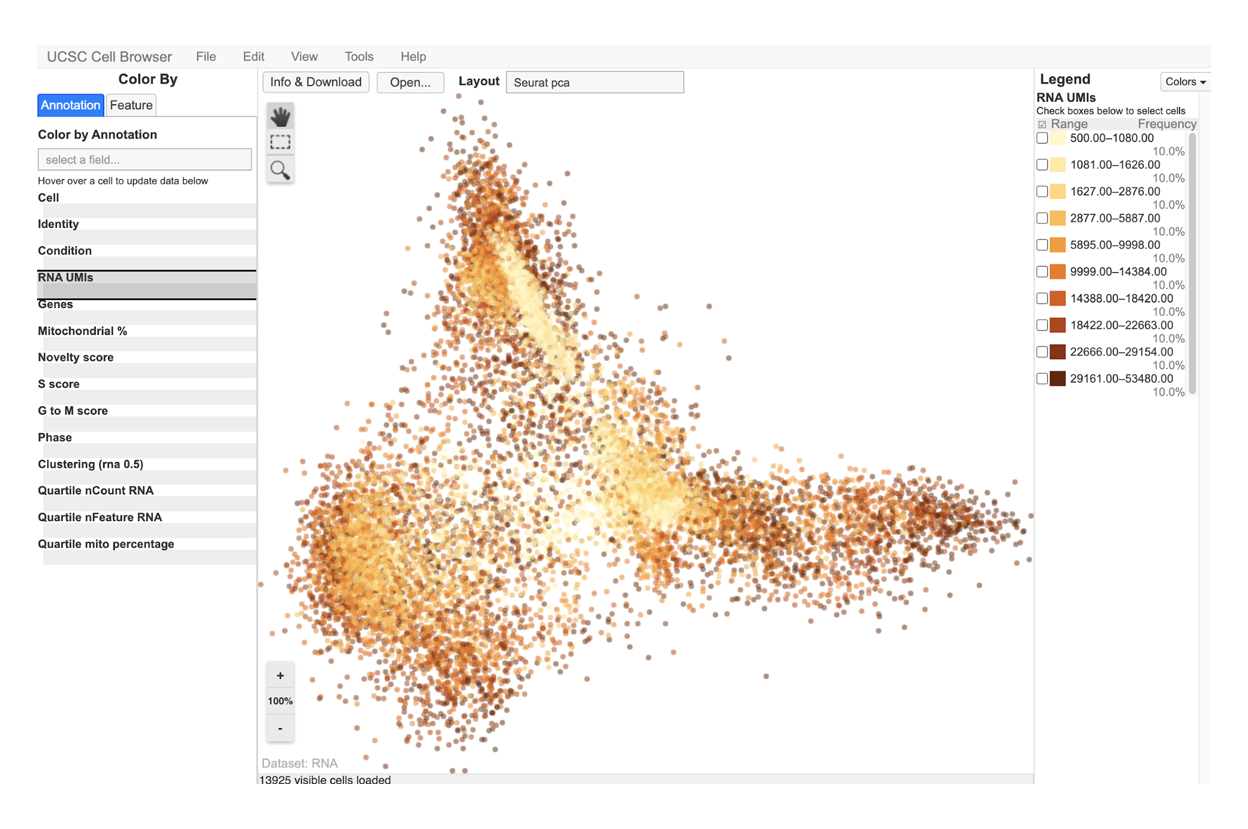Screen dimensions: 1248x829
Task: Choose the magnifier zoom tool
Action: [x=280, y=170]
